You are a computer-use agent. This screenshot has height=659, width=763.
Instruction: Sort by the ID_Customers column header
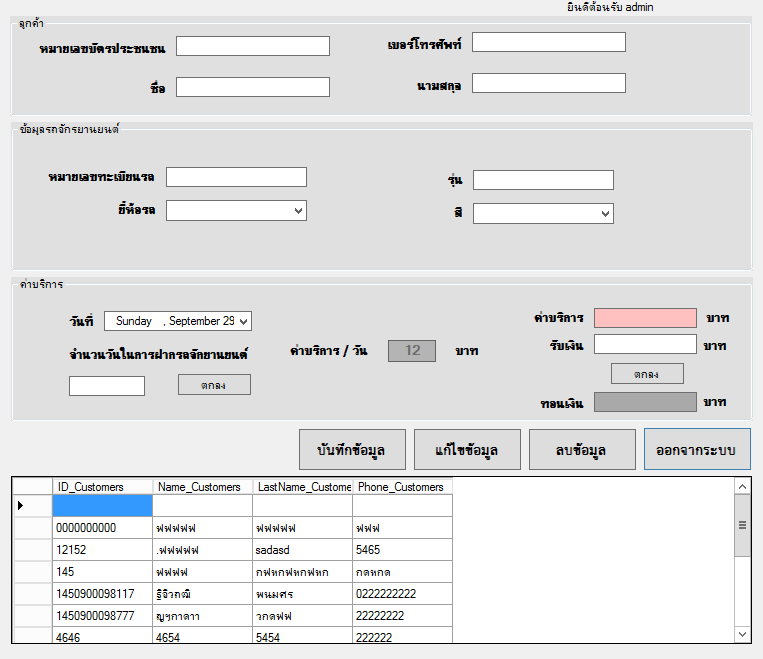point(102,487)
